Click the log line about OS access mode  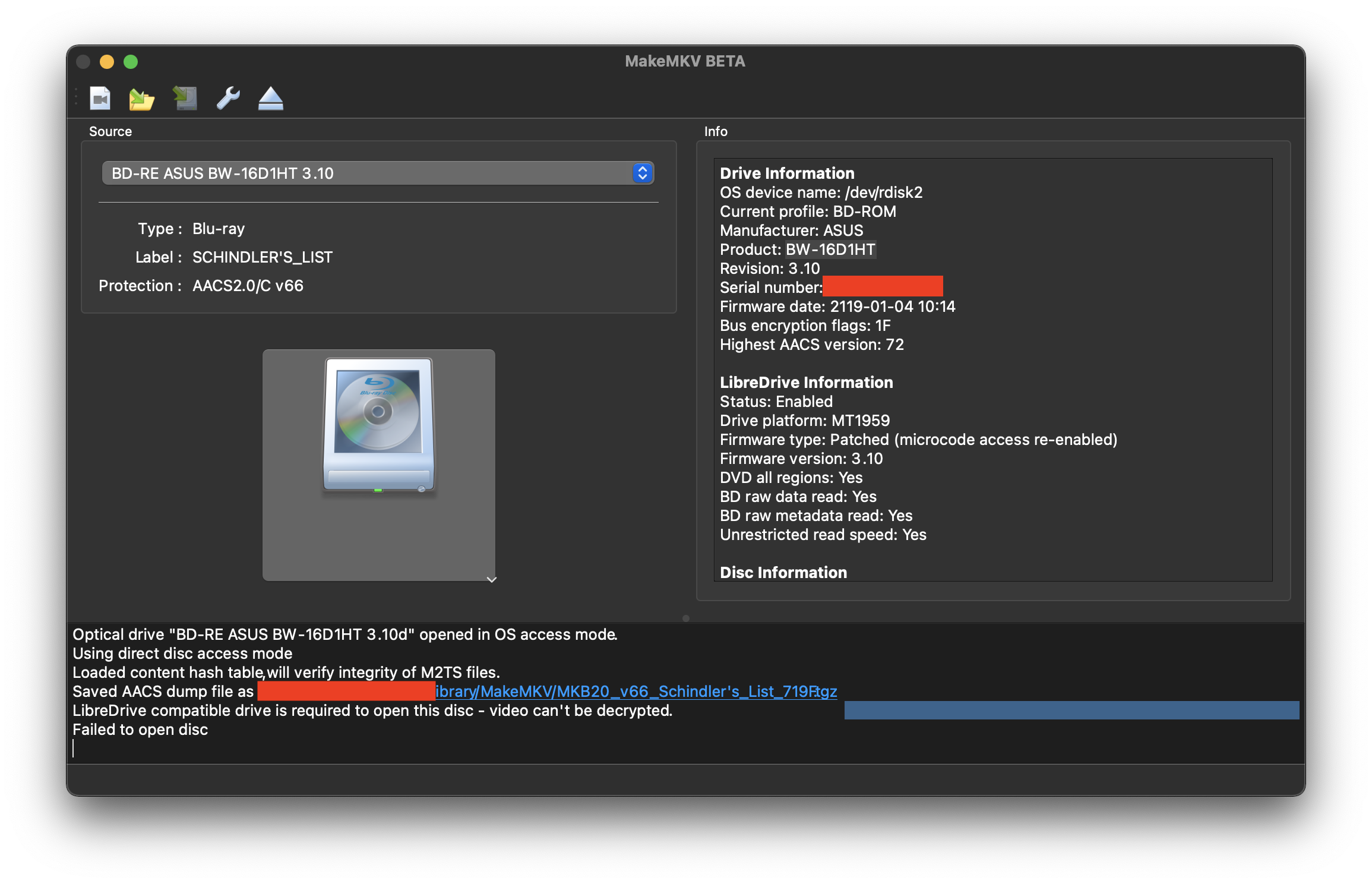pyautogui.click(x=345, y=634)
